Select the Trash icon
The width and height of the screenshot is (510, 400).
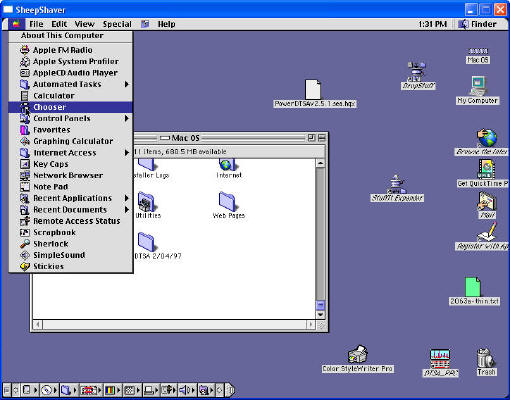point(486,361)
